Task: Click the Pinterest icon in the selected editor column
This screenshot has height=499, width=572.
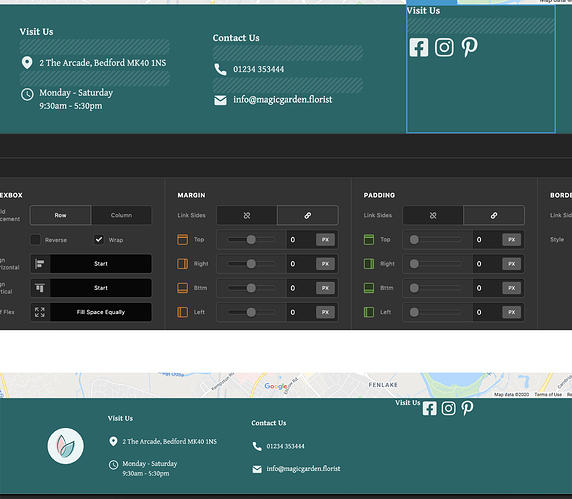Action: pos(469,47)
